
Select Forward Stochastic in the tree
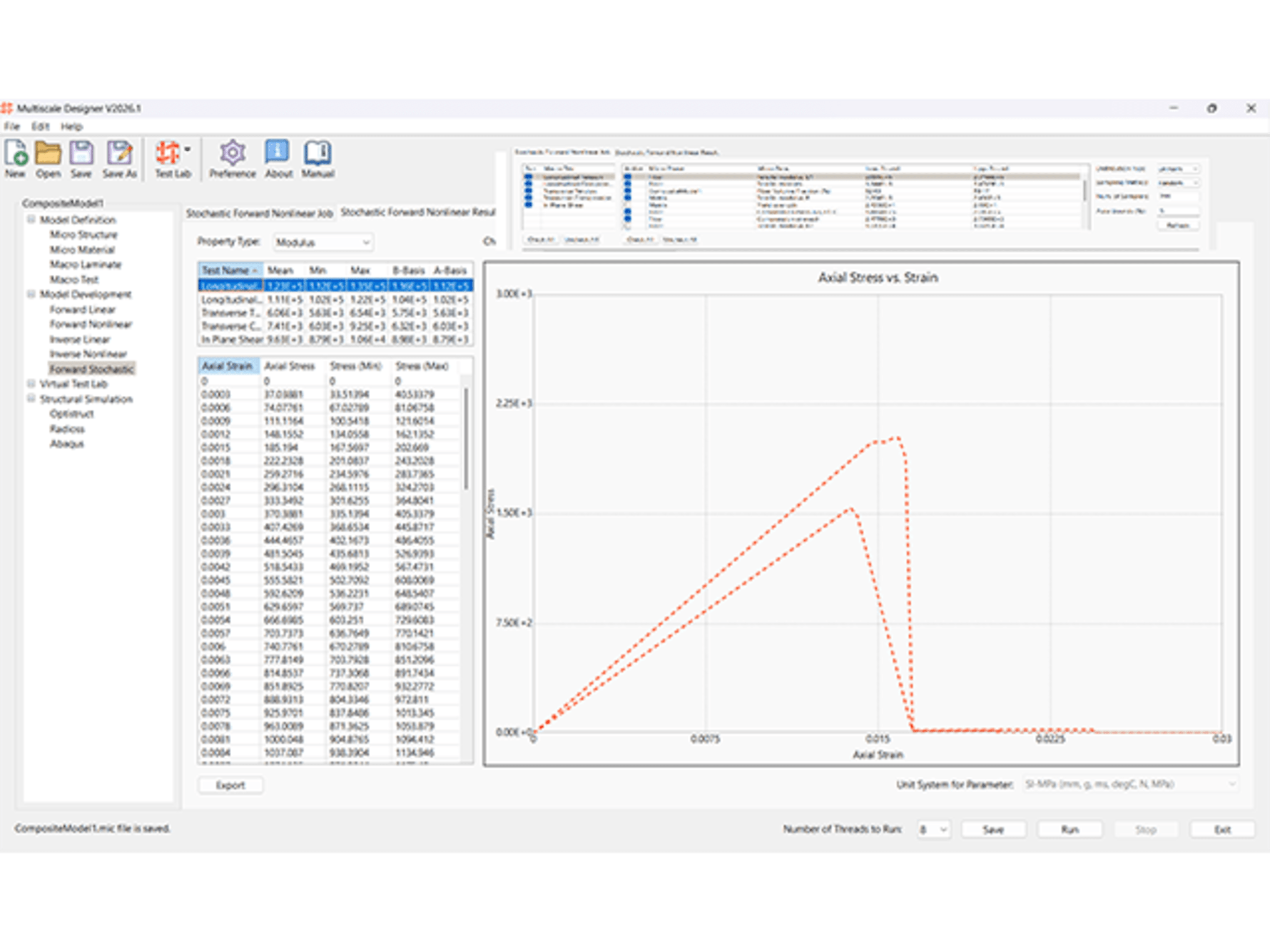92,368
